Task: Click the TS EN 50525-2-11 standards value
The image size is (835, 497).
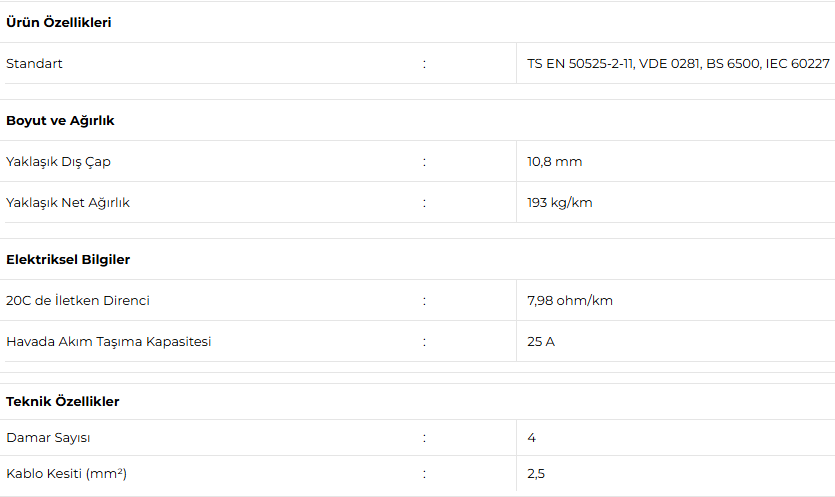Action: 678,63
